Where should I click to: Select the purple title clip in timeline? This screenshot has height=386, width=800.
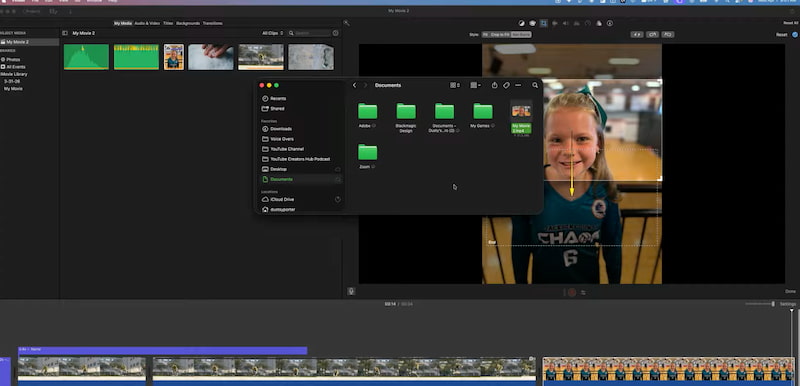point(162,350)
